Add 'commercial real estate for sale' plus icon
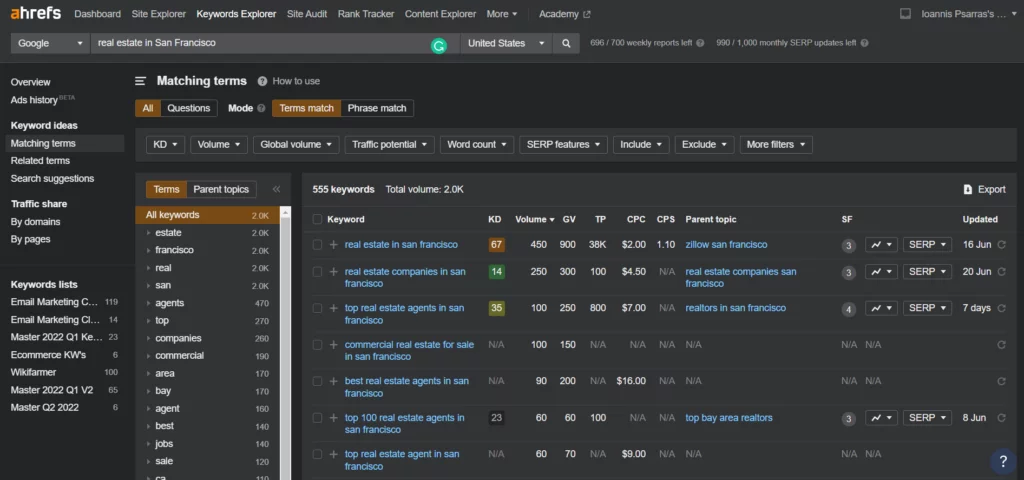Viewport: 1024px width, 480px height. (334, 345)
